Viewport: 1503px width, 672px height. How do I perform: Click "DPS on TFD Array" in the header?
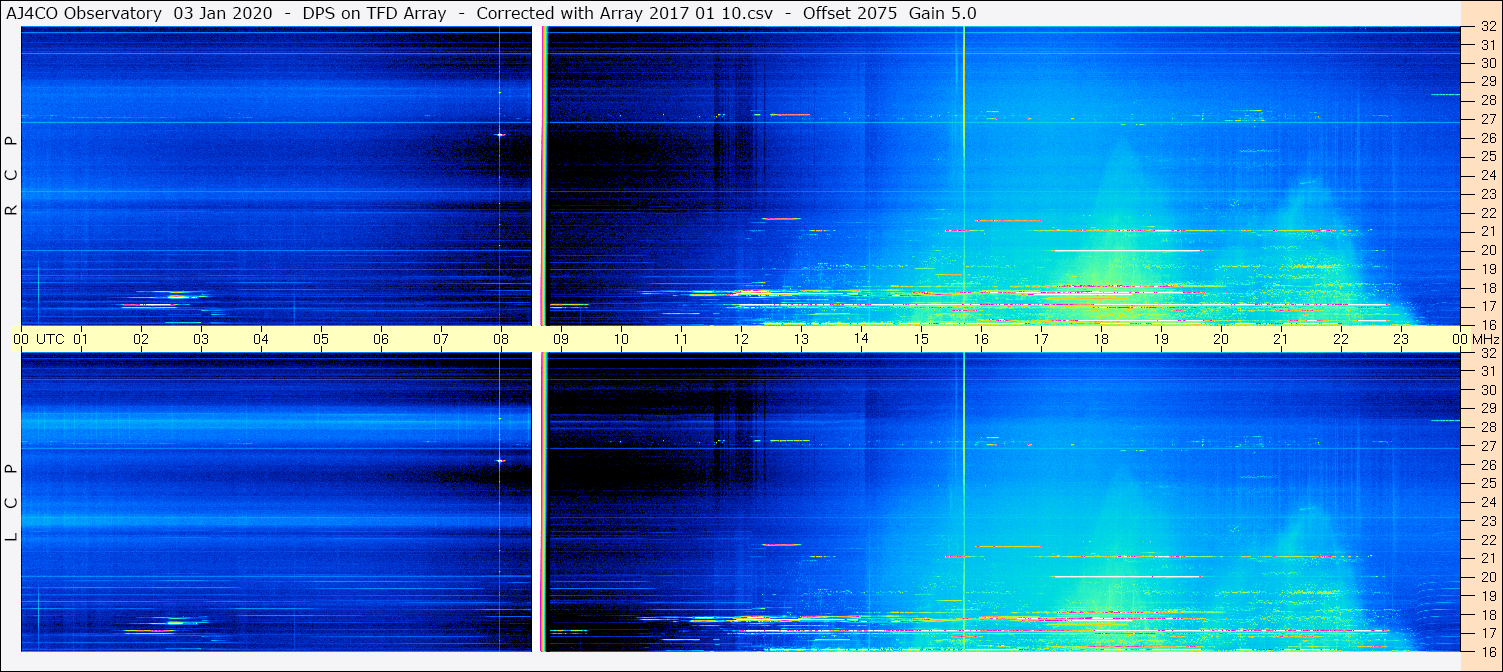click(374, 13)
